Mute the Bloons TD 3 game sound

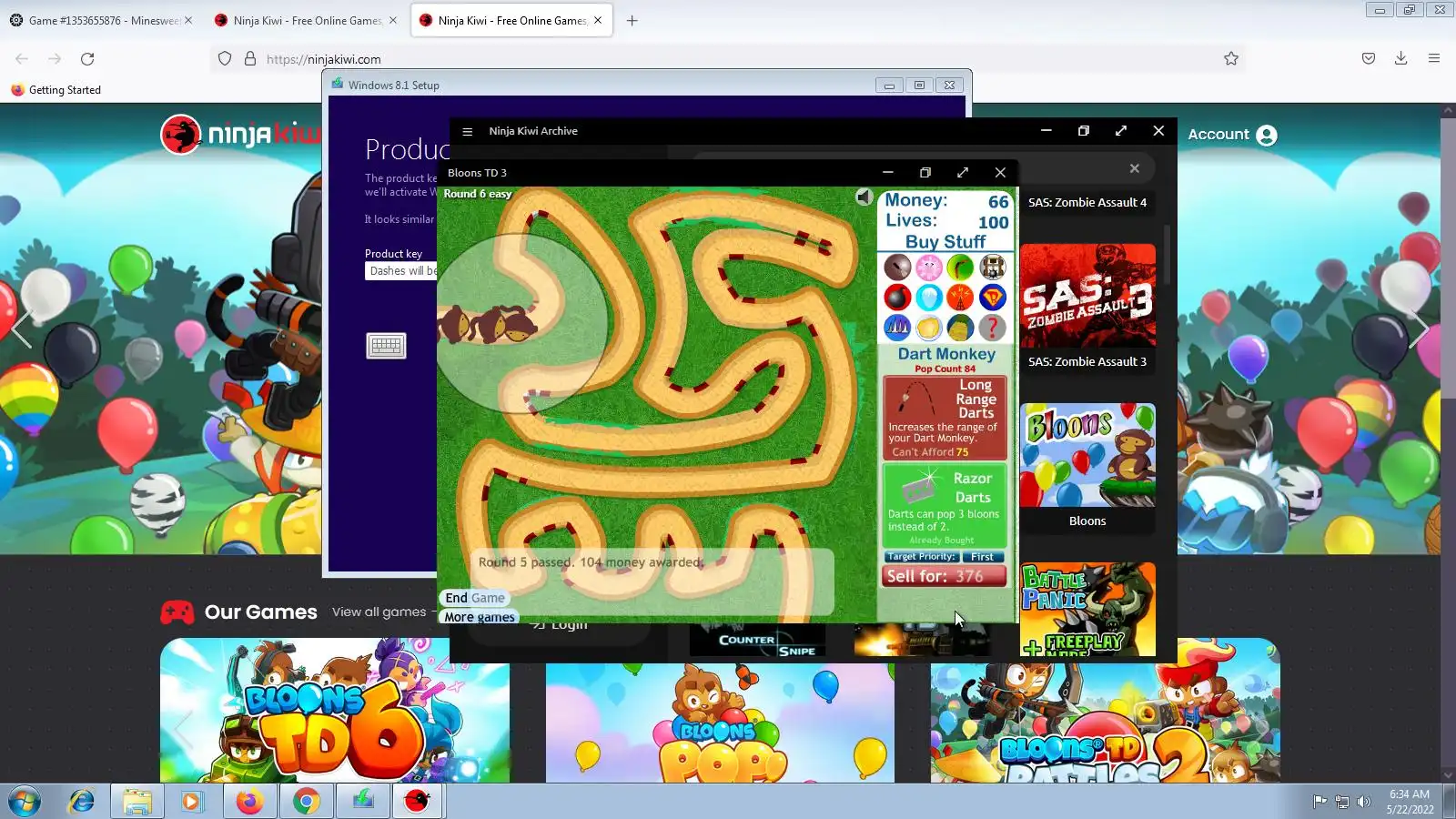coord(864,197)
